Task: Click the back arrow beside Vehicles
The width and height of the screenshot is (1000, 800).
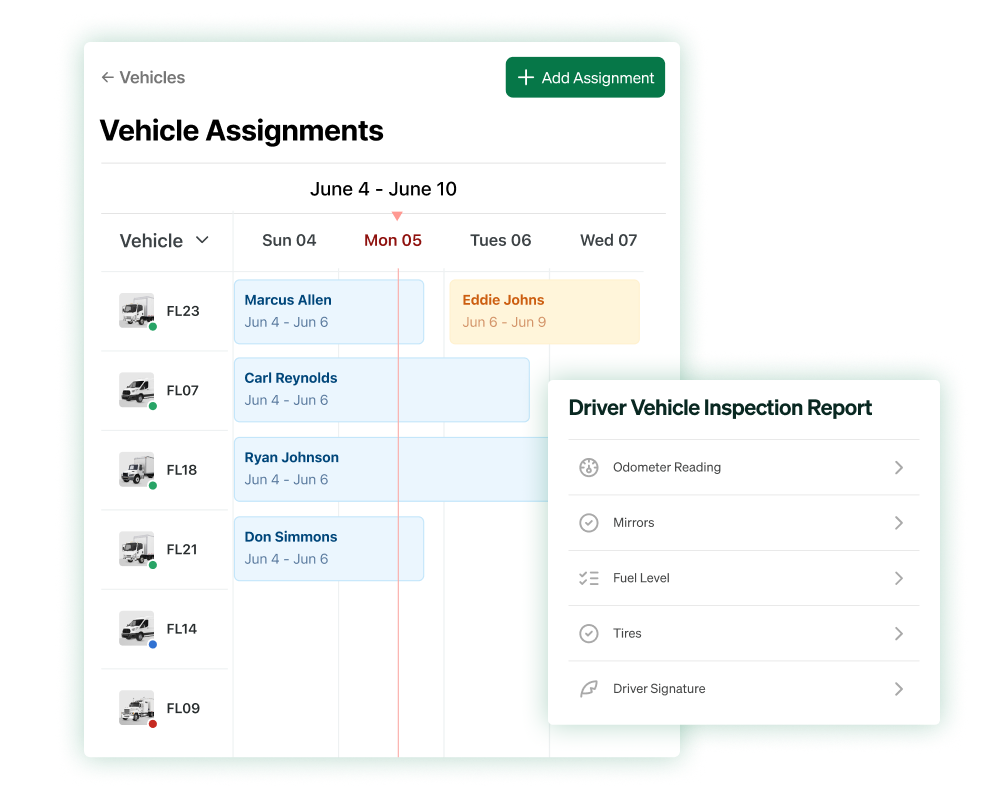Action: [x=106, y=77]
